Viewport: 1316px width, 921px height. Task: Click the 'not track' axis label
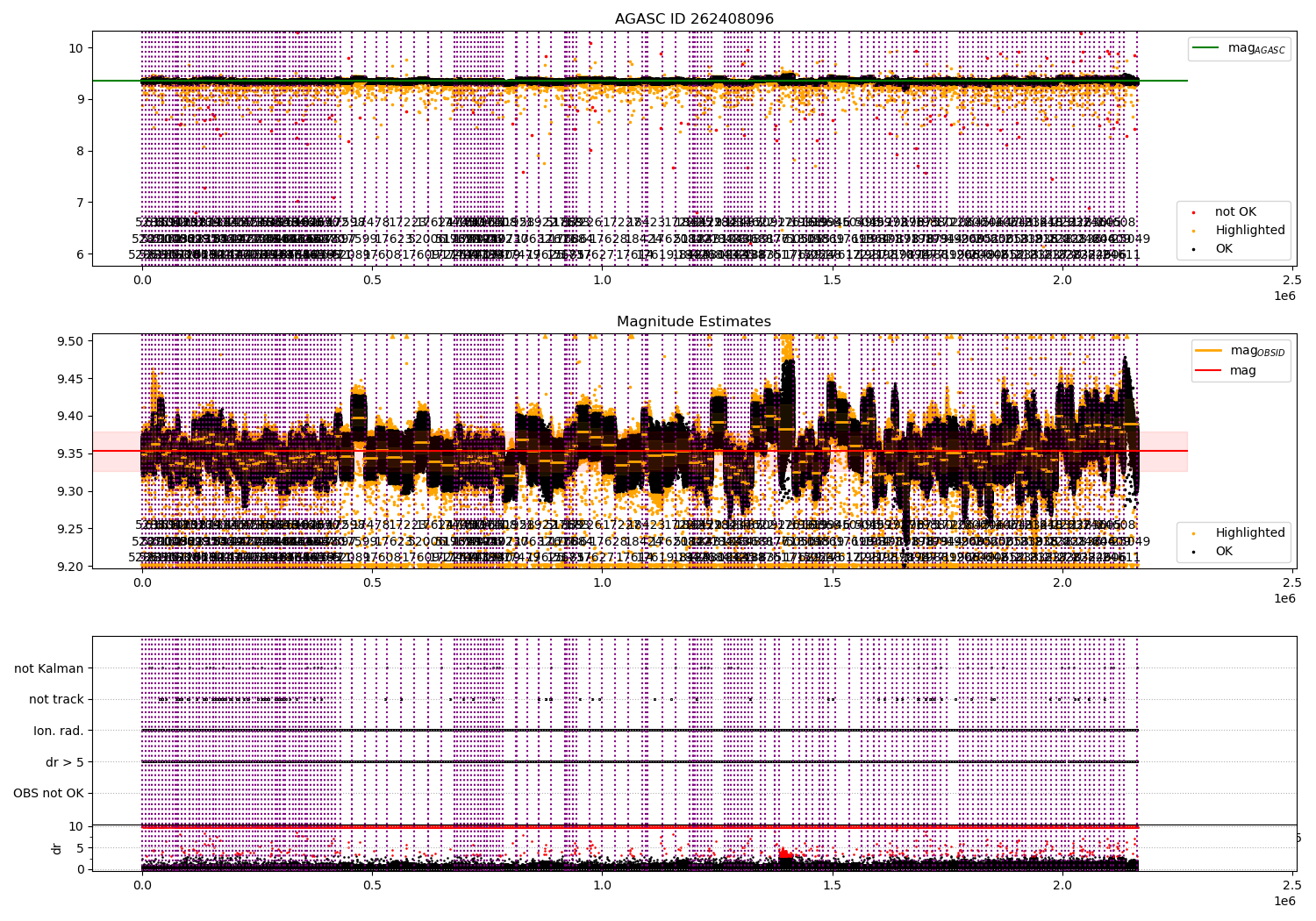coord(56,700)
